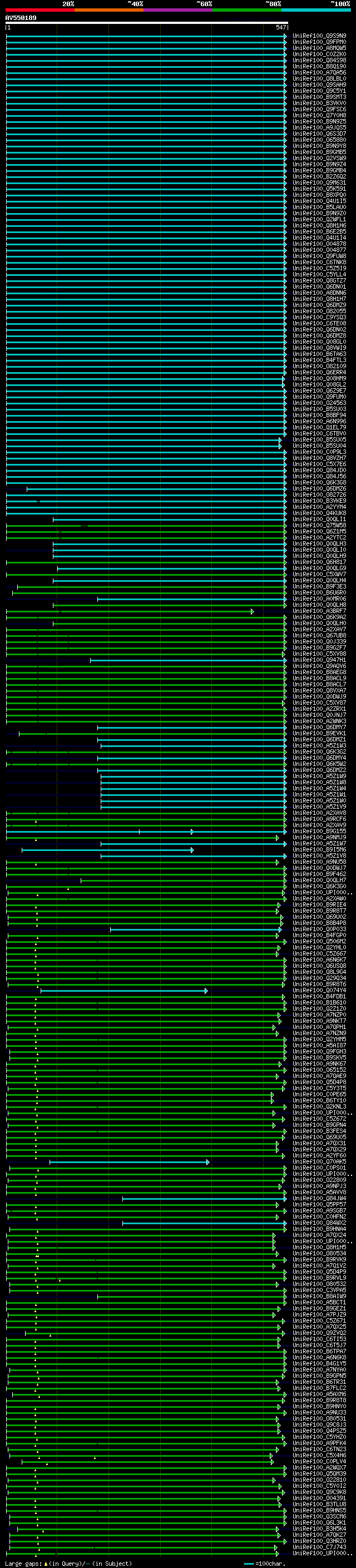Click the red 20% identity legend segment
The image size is (356, 1568).
pos(40,10)
